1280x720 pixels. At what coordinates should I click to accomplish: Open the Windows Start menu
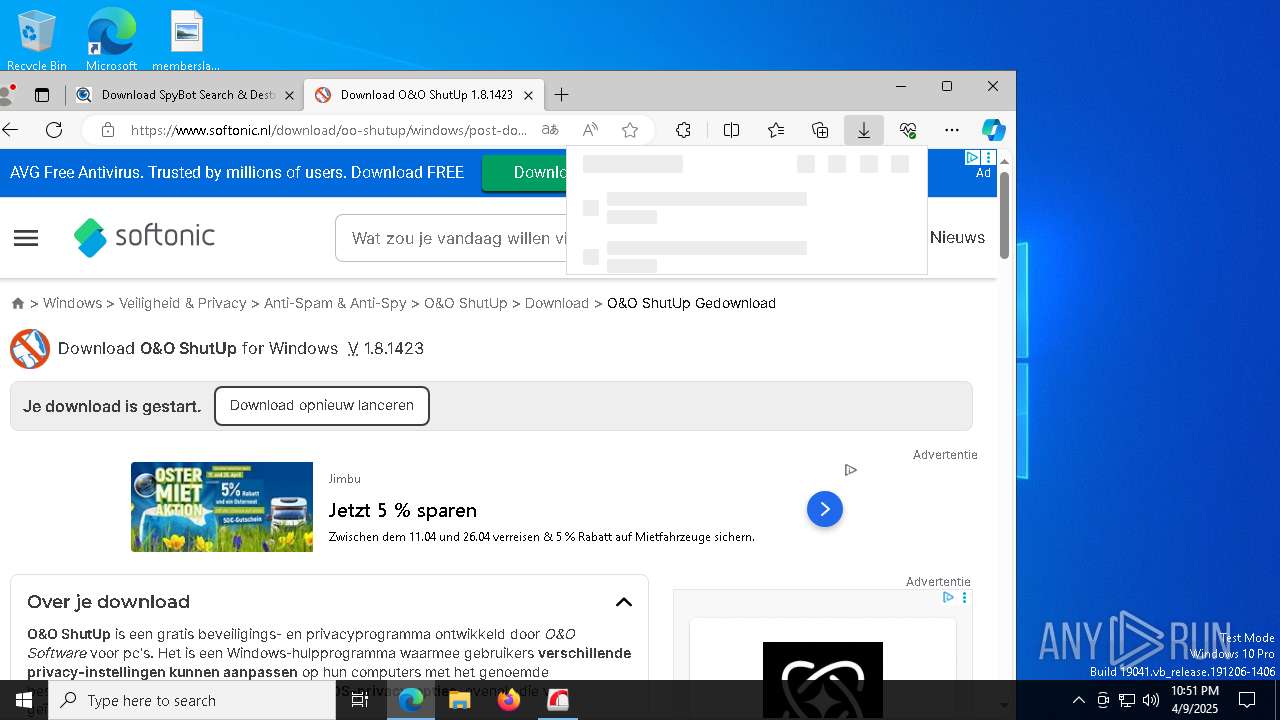coord(24,700)
